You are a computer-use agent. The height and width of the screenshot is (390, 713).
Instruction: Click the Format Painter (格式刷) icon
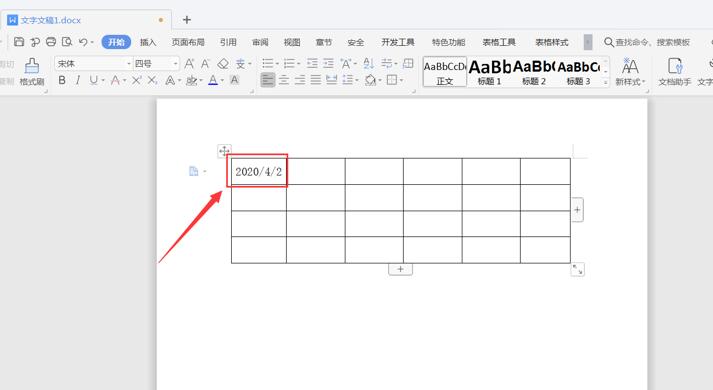[x=31, y=66]
